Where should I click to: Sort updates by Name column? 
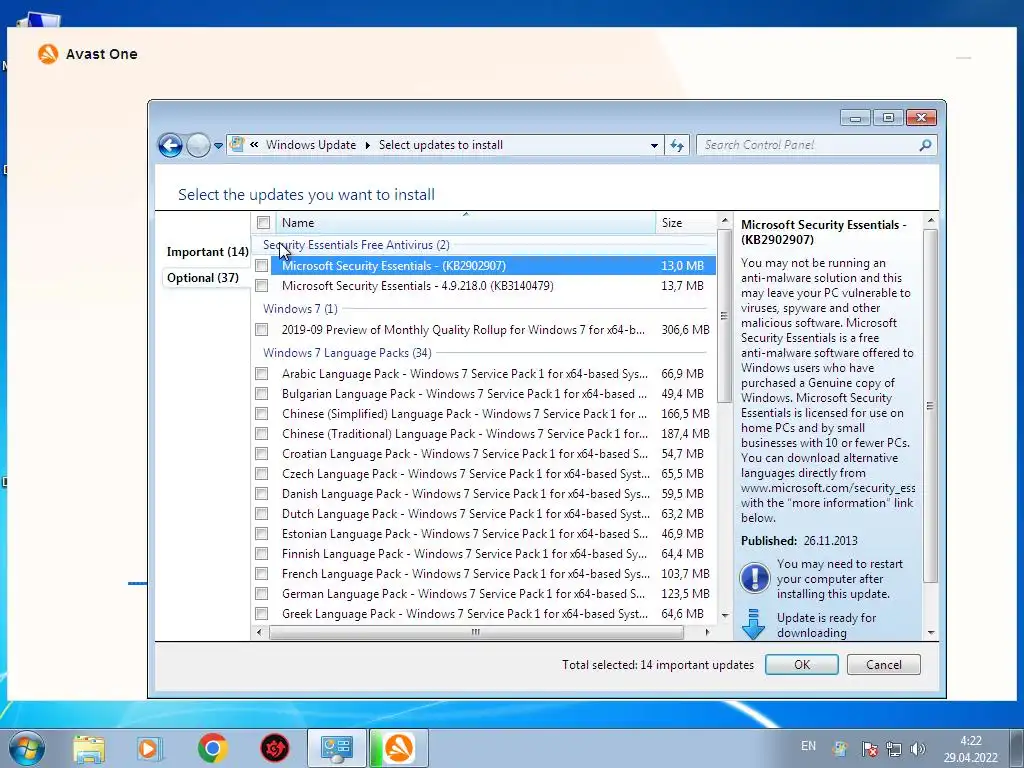466,223
